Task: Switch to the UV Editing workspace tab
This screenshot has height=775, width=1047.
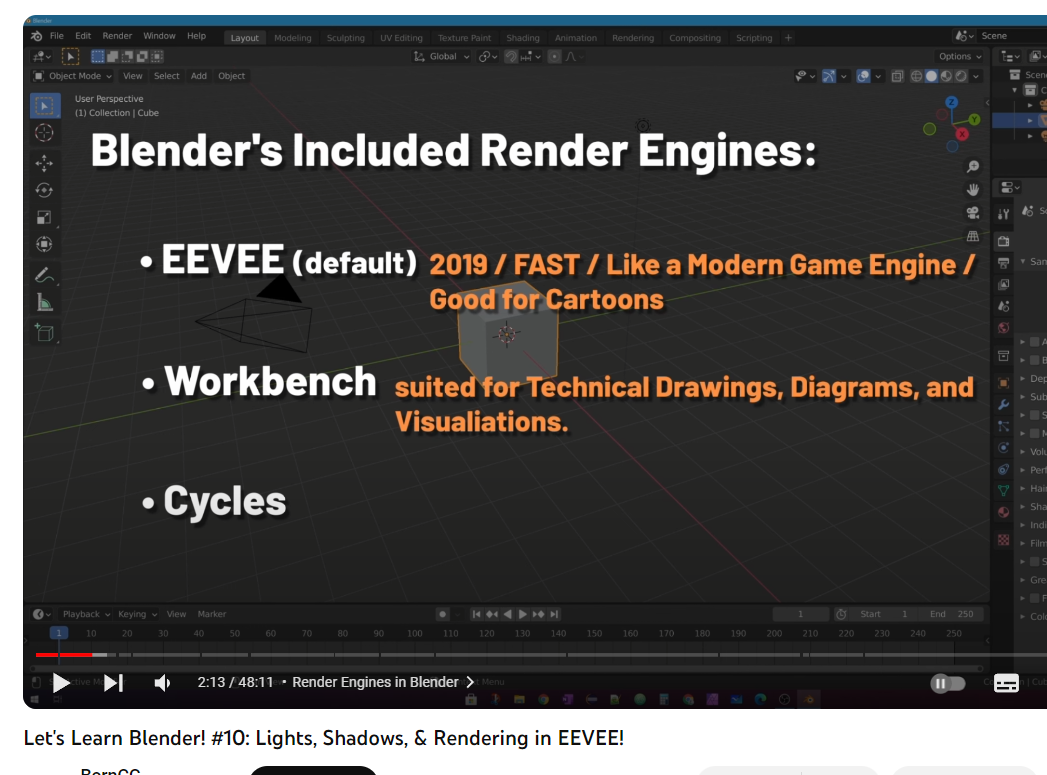Action: tap(401, 38)
